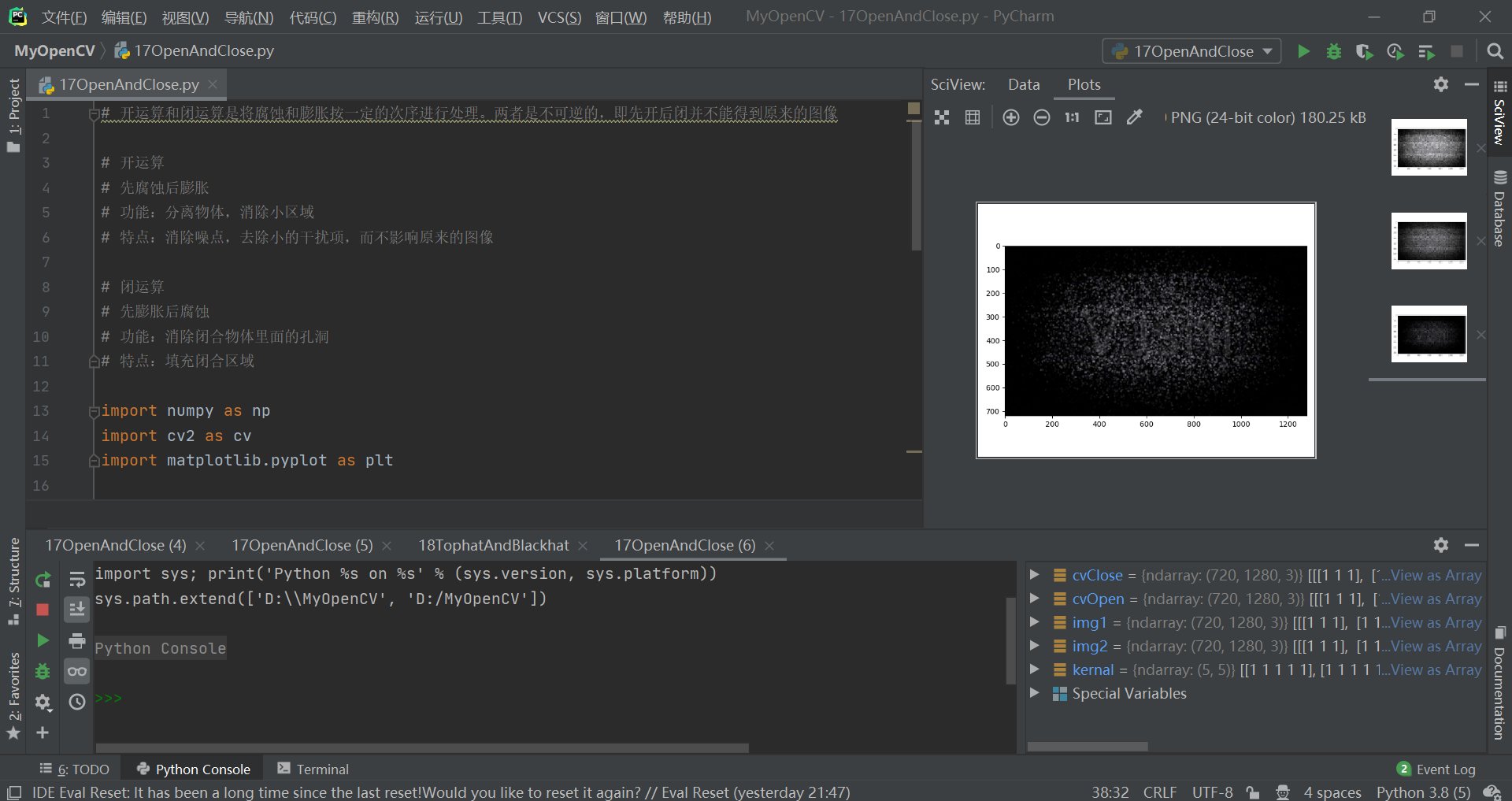Open debugger for the 17OpenAndClose script
The height and width of the screenshot is (801, 1512).
click(1333, 50)
